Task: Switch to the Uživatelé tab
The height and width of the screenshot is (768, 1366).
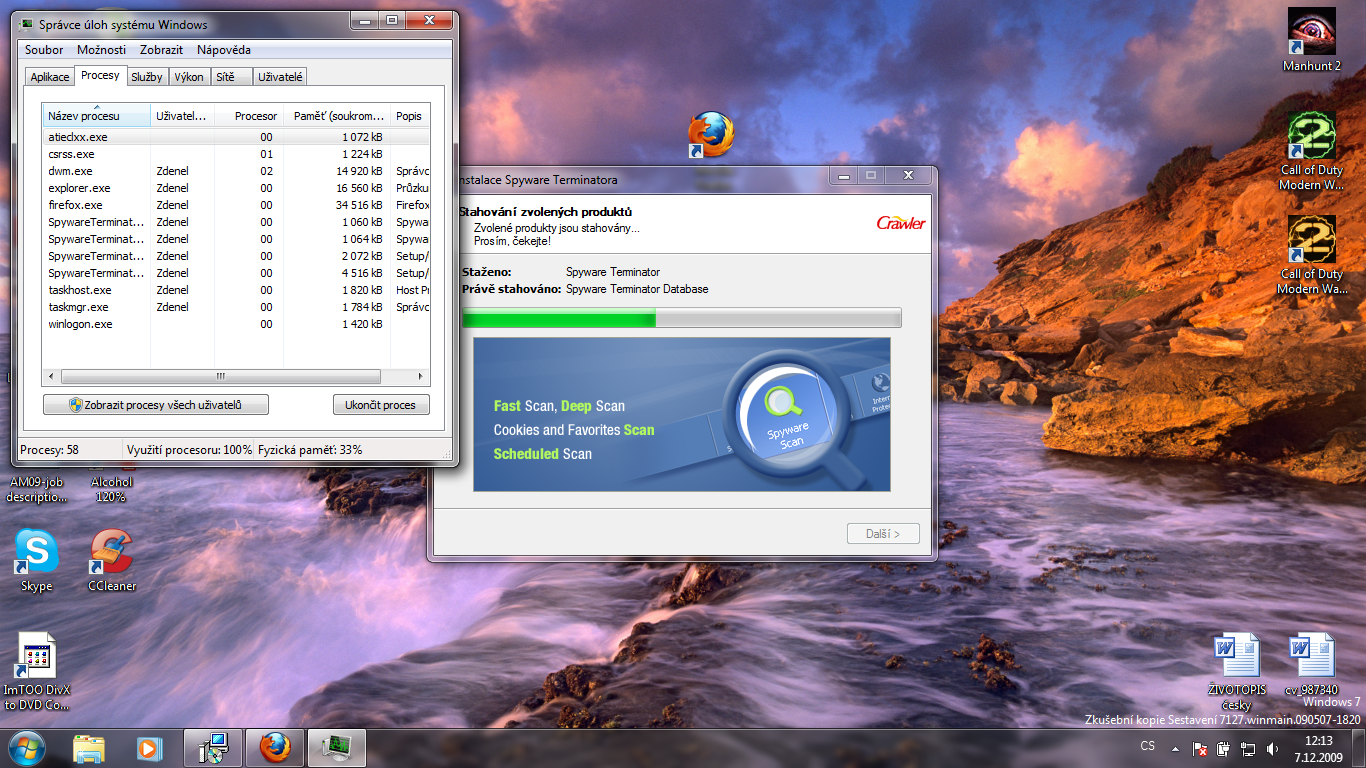Action: [x=281, y=77]
